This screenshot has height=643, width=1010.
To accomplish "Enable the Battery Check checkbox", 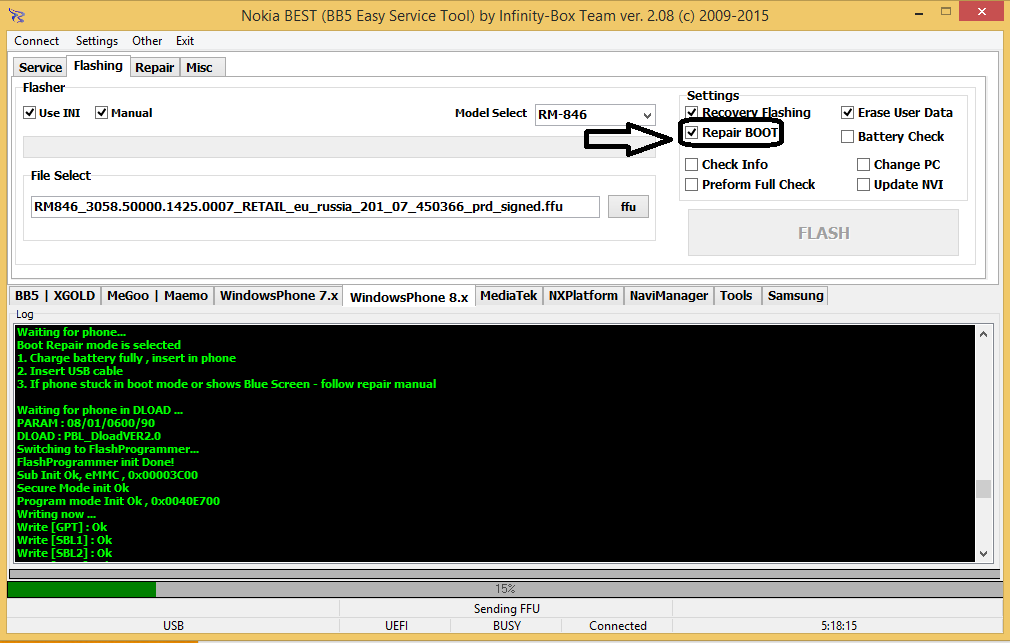I will coord(848,137).
